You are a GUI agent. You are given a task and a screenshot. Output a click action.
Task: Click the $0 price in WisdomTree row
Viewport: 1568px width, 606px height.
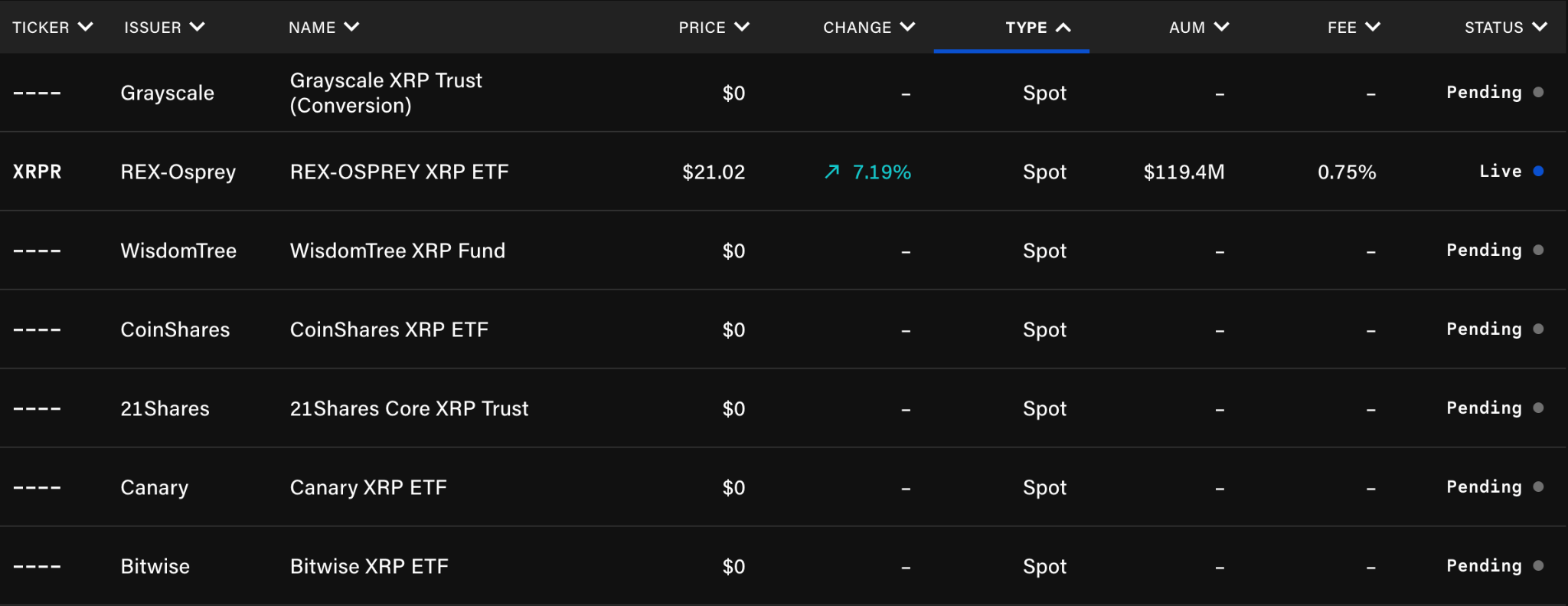pos(733,251)
